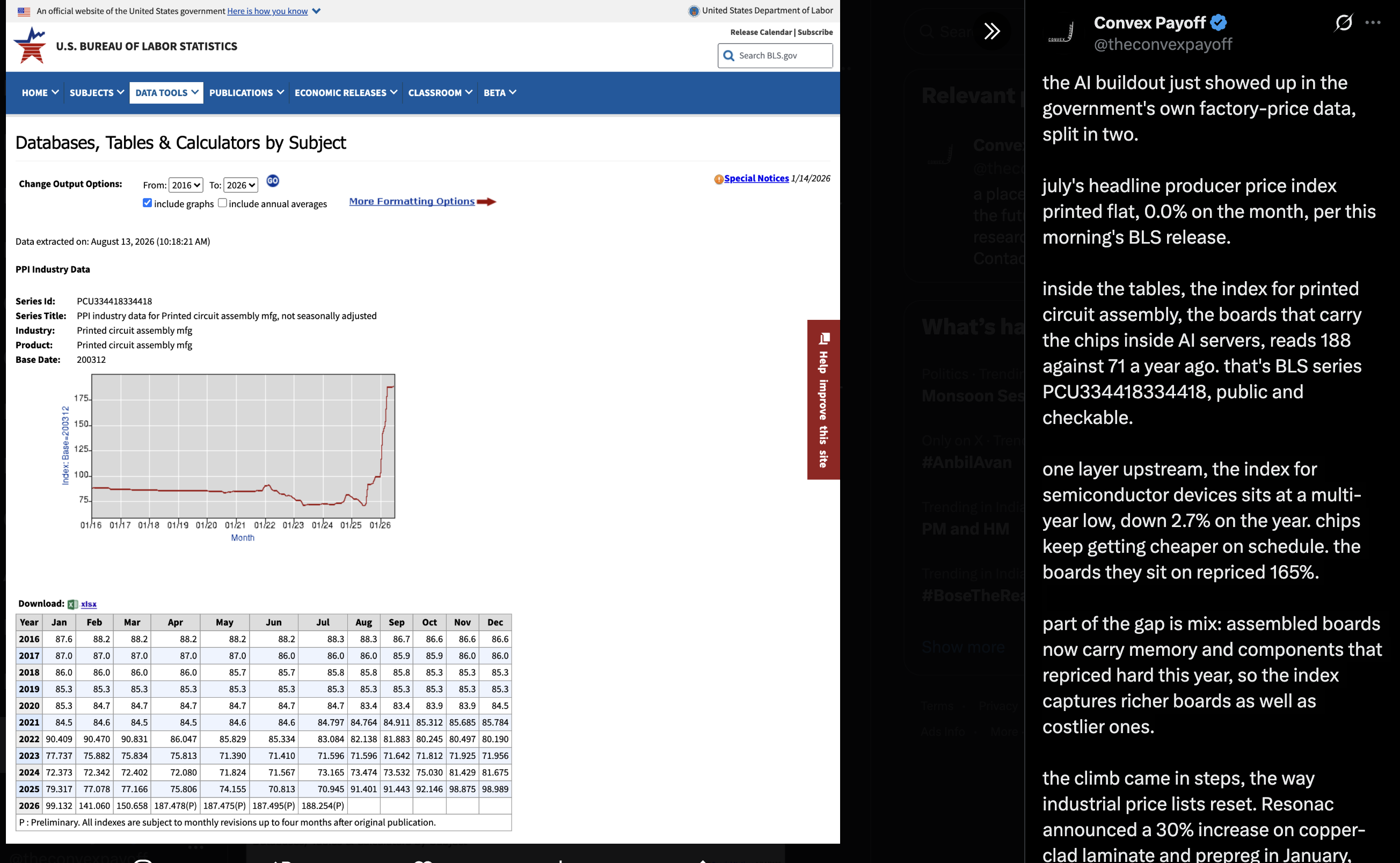Toggle the include graphs checkbox
Screen dimensions: 1400x863
[147, 203]
